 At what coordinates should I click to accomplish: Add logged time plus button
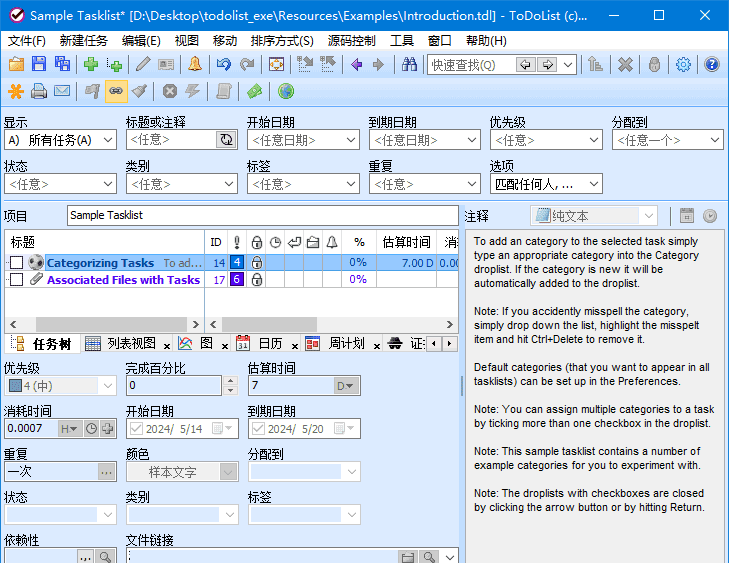tap(107, 428)
